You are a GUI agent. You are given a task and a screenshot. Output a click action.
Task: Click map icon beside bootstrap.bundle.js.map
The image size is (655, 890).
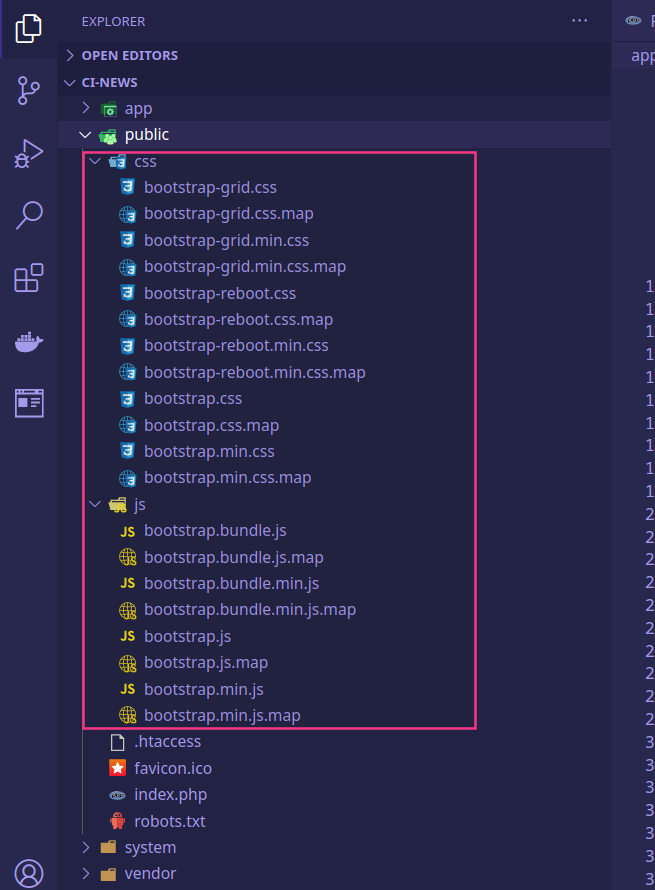[x=128, y=557]
